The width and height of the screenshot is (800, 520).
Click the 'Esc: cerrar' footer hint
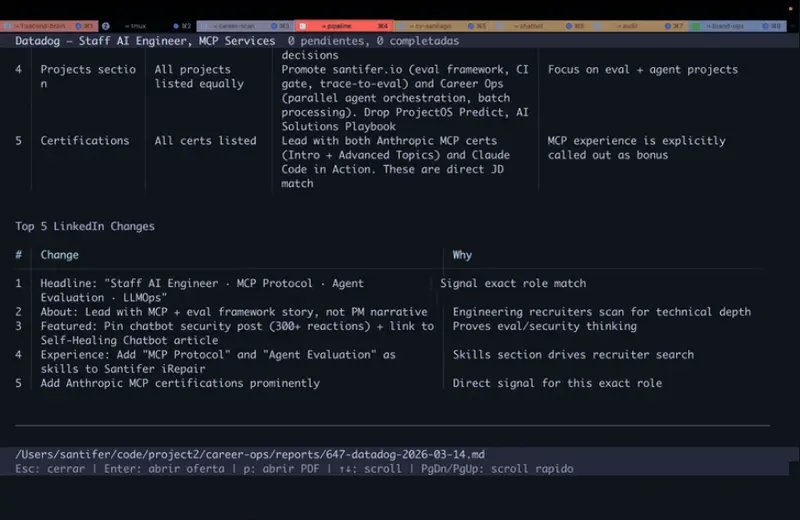pyautogui.click(x=50, y=468)
